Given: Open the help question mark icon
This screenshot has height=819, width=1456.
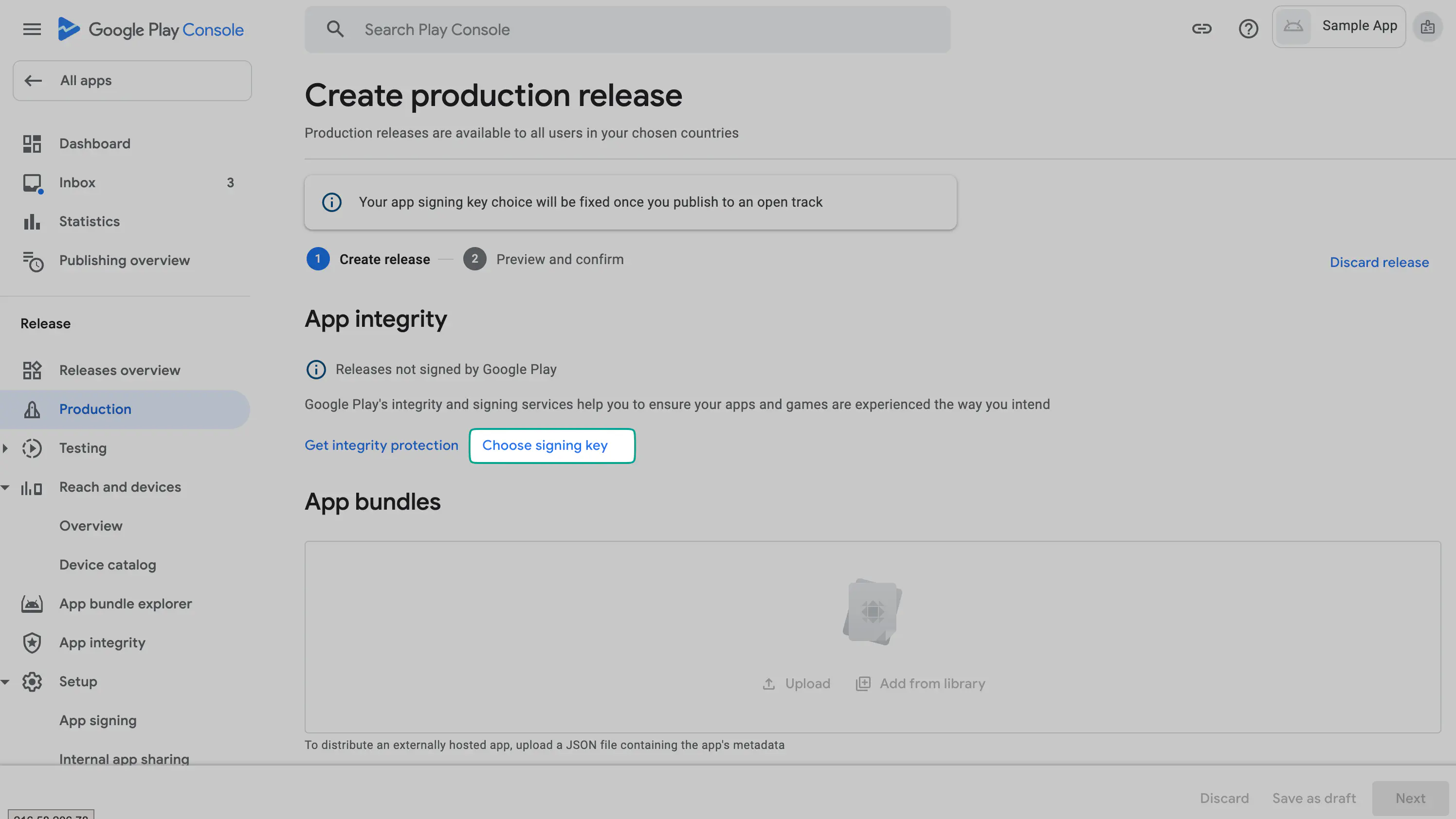Looking at the screenshot, I should pyautogui.click(x=1248, y=29).
